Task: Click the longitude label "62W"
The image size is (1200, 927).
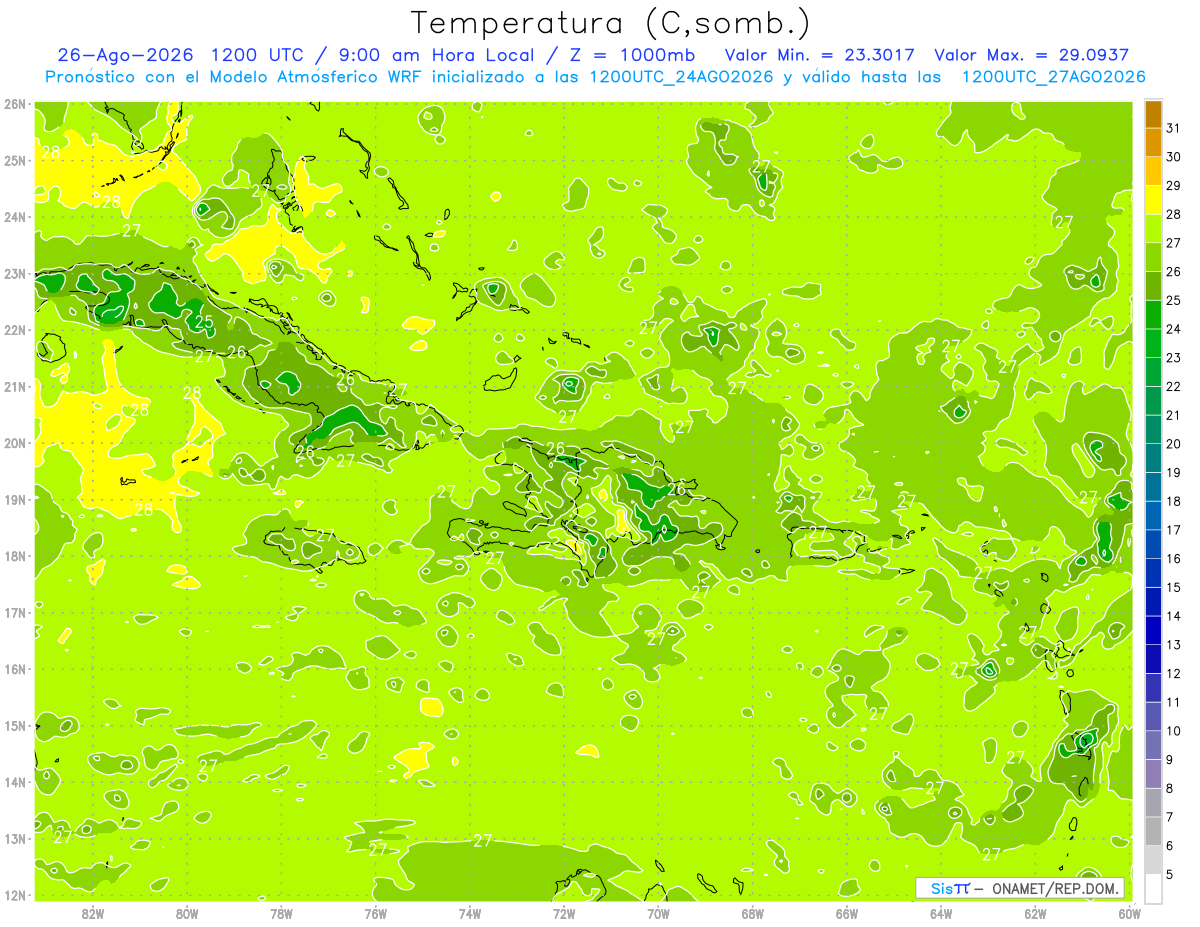Action: [1035, 914]
